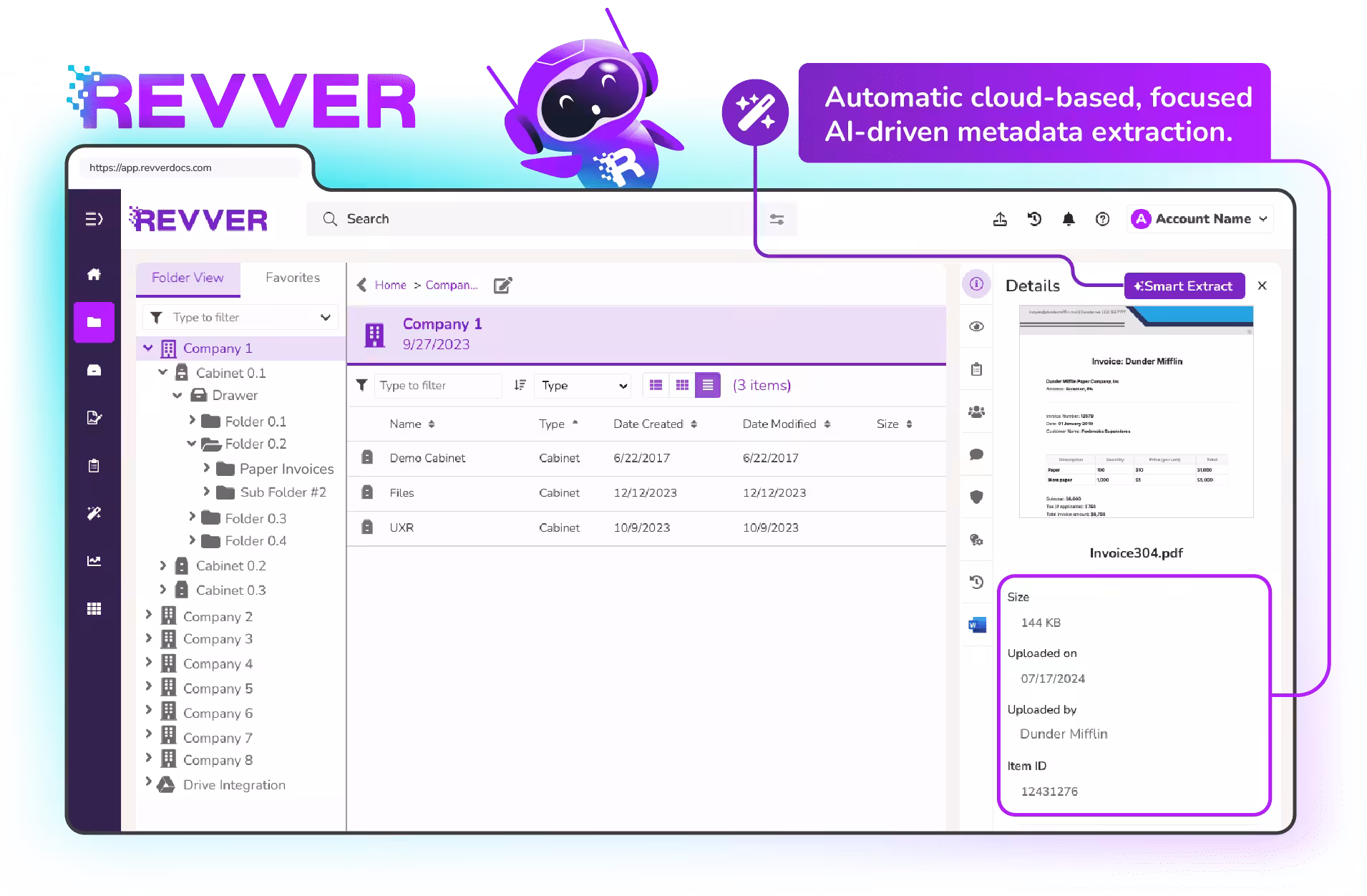Close the Details panel
The height and width of the screenshot is (896, 1367).
(1262, 286)
